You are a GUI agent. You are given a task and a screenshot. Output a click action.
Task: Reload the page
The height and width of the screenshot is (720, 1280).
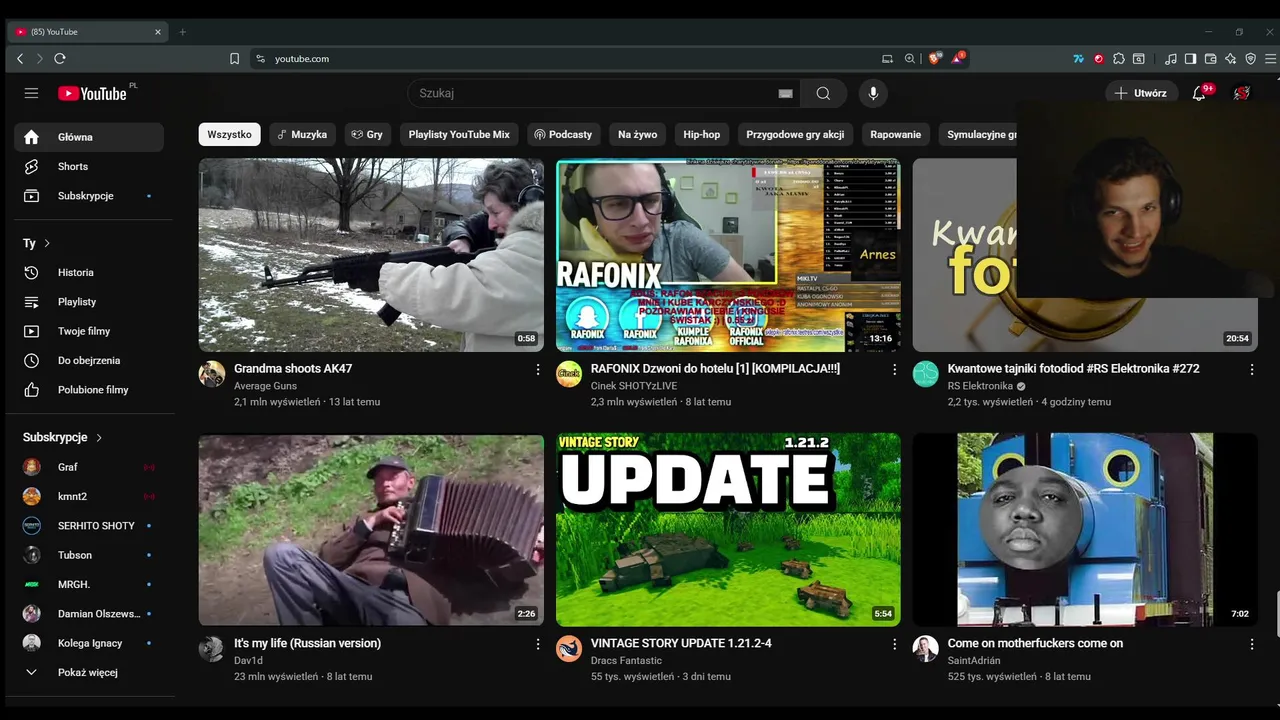point(60,59)
